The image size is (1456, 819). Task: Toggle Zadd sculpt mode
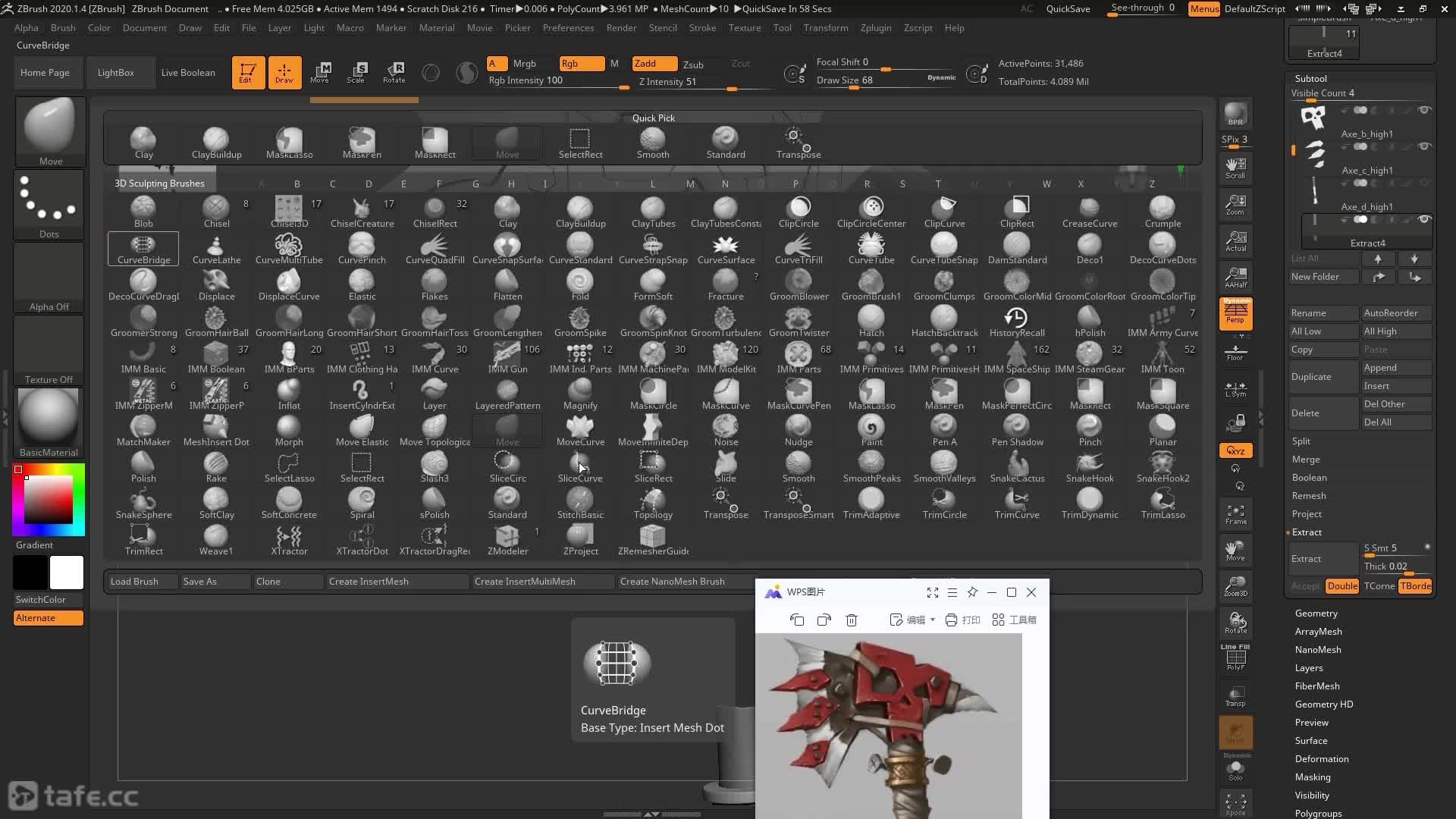pyautogui.click(x=654, y=64)
